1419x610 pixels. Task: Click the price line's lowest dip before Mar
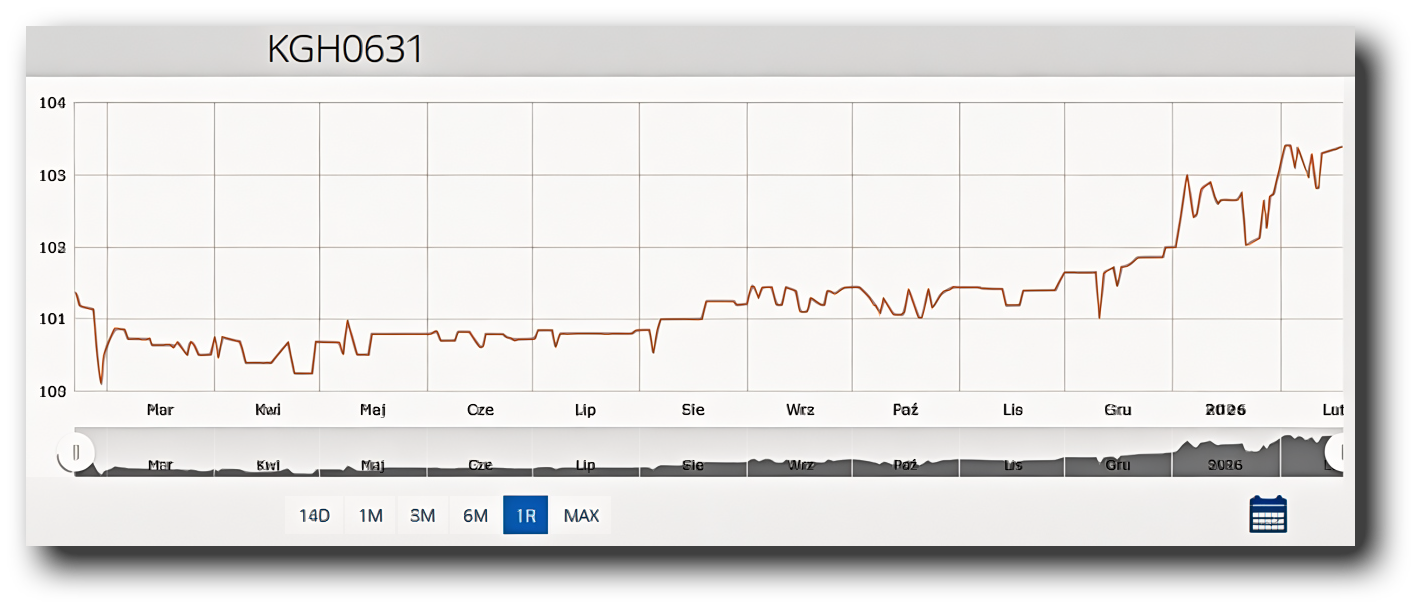[101, 382]
